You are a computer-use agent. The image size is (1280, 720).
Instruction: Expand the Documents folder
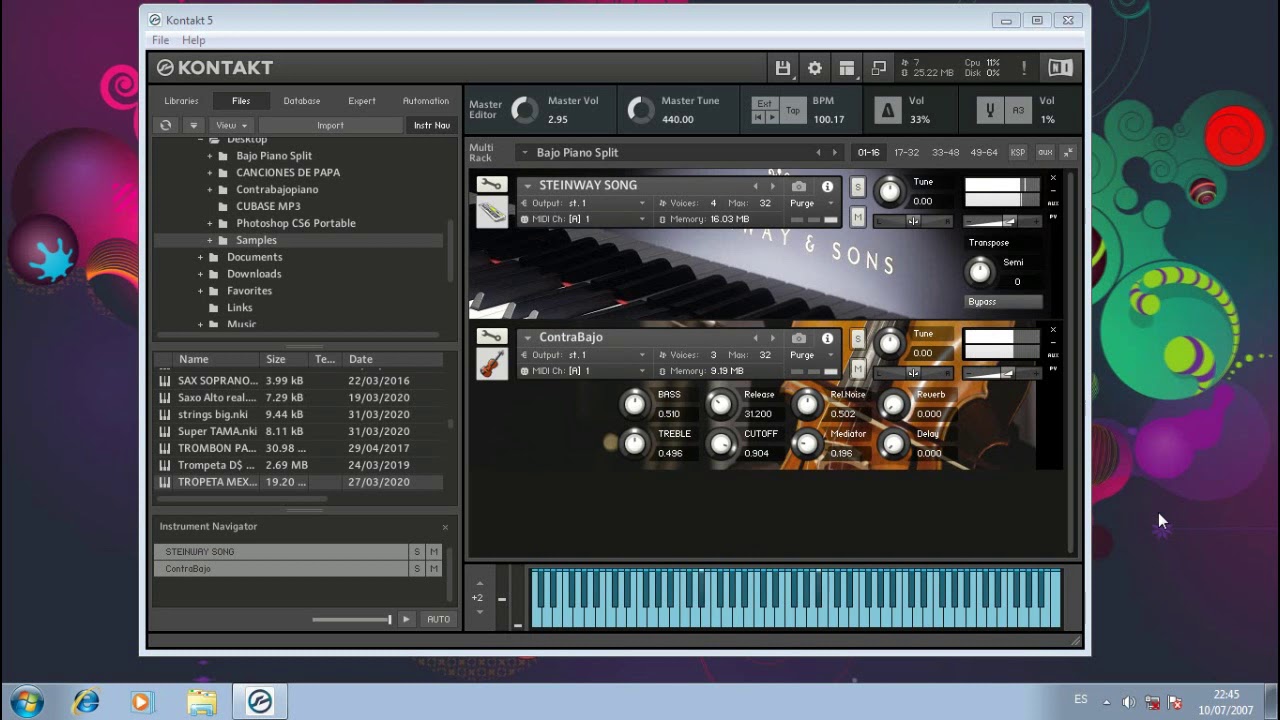200,258
